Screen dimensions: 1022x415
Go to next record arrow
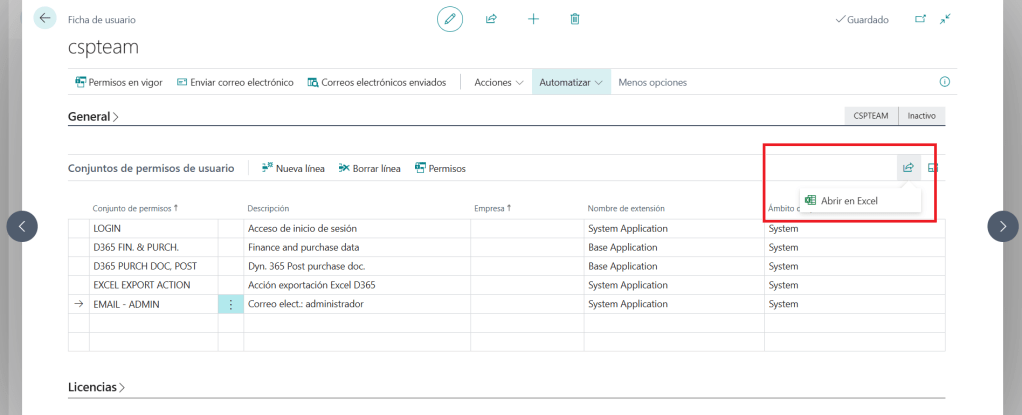[1003, 227]
